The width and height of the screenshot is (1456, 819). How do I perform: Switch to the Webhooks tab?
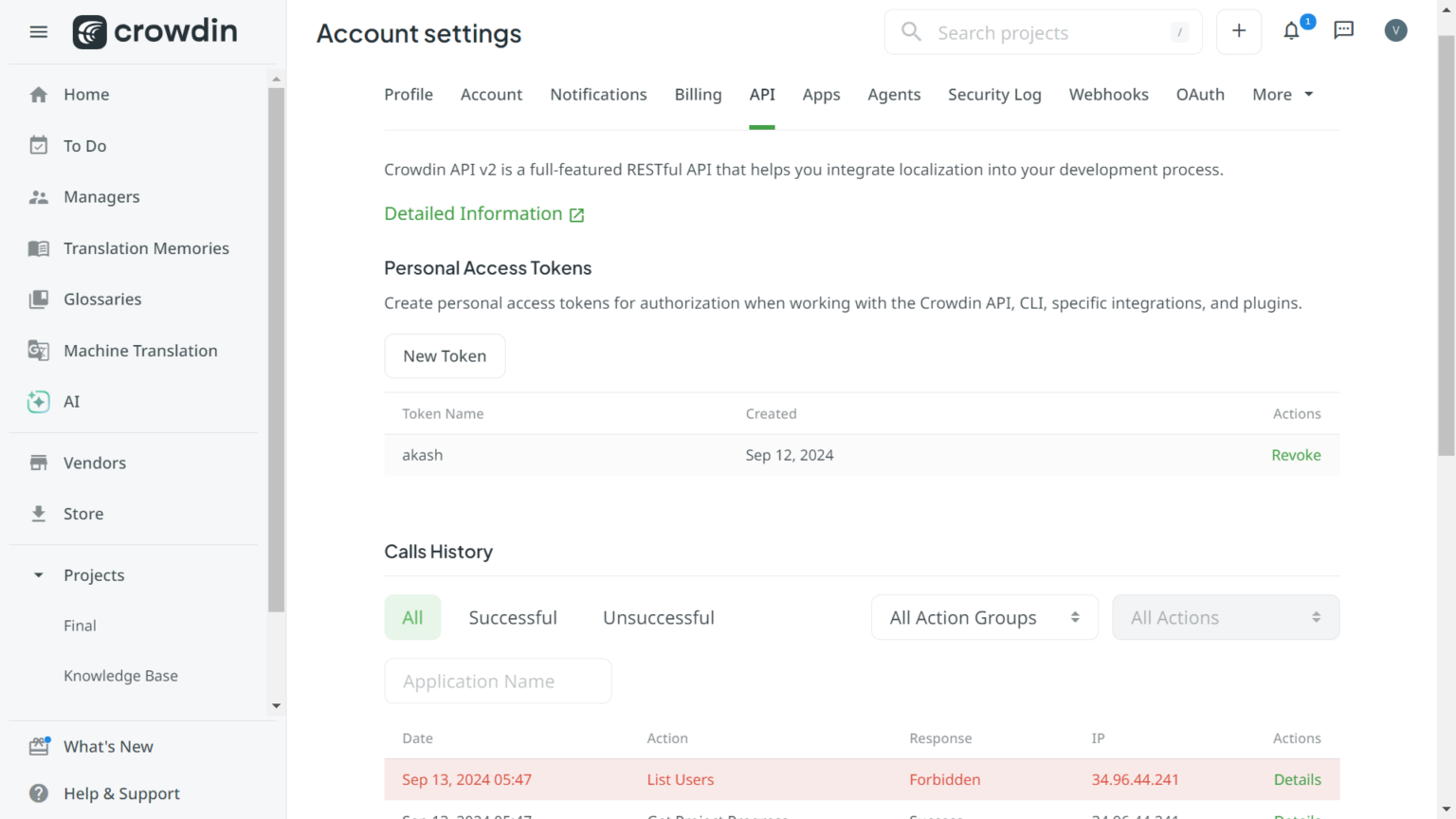click(1108, 95)
